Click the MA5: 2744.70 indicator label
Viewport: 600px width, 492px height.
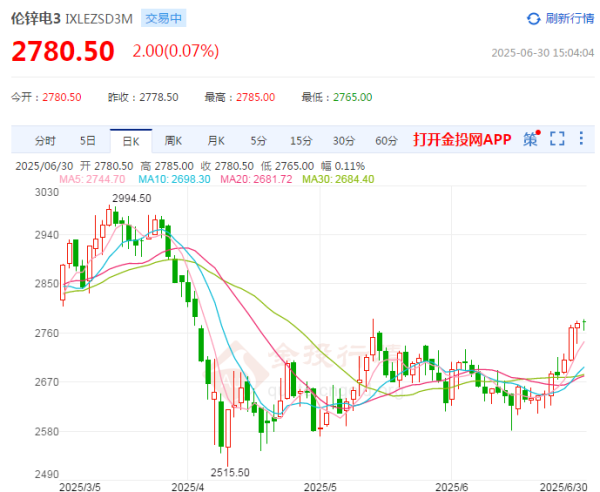[x=92, y=179]
